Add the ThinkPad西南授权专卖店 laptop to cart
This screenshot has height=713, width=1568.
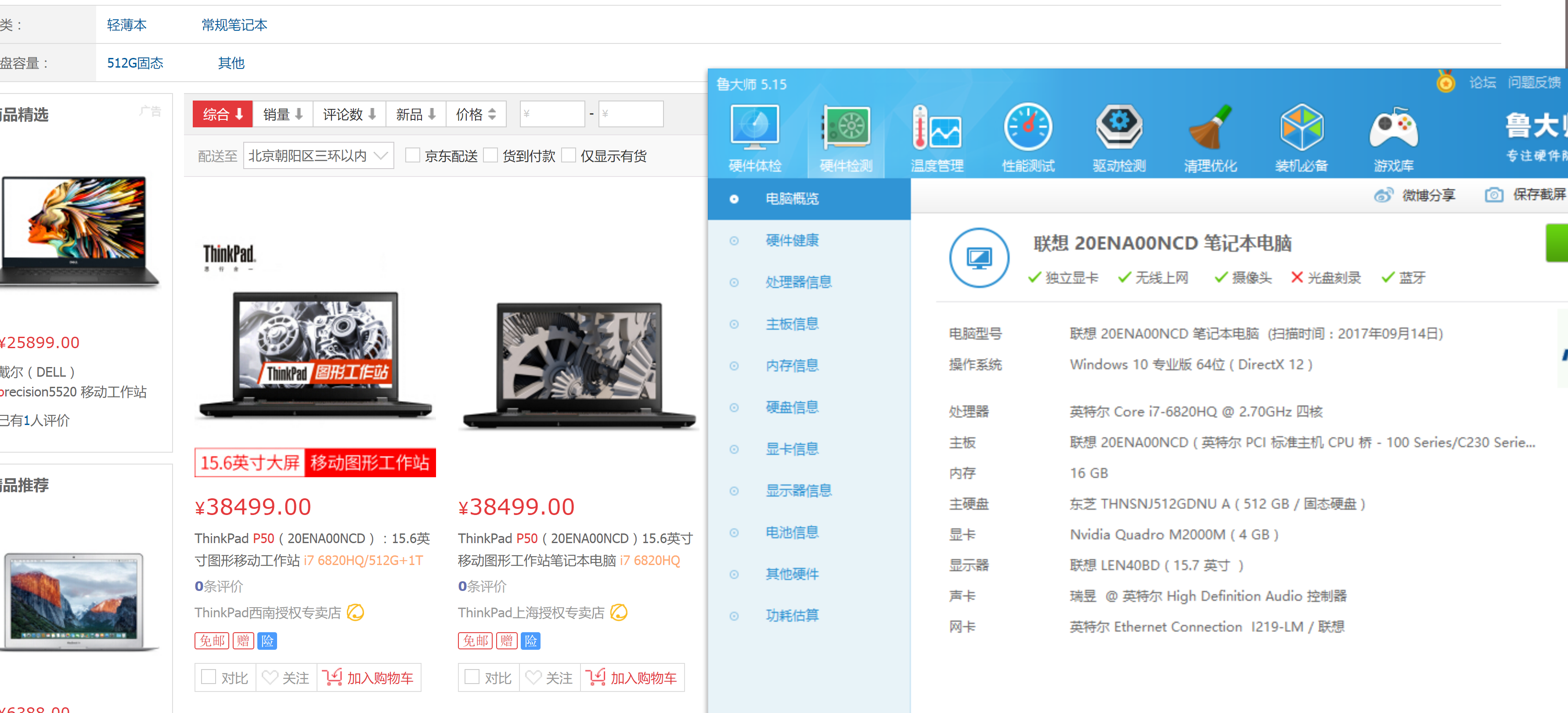coord(369,678)
